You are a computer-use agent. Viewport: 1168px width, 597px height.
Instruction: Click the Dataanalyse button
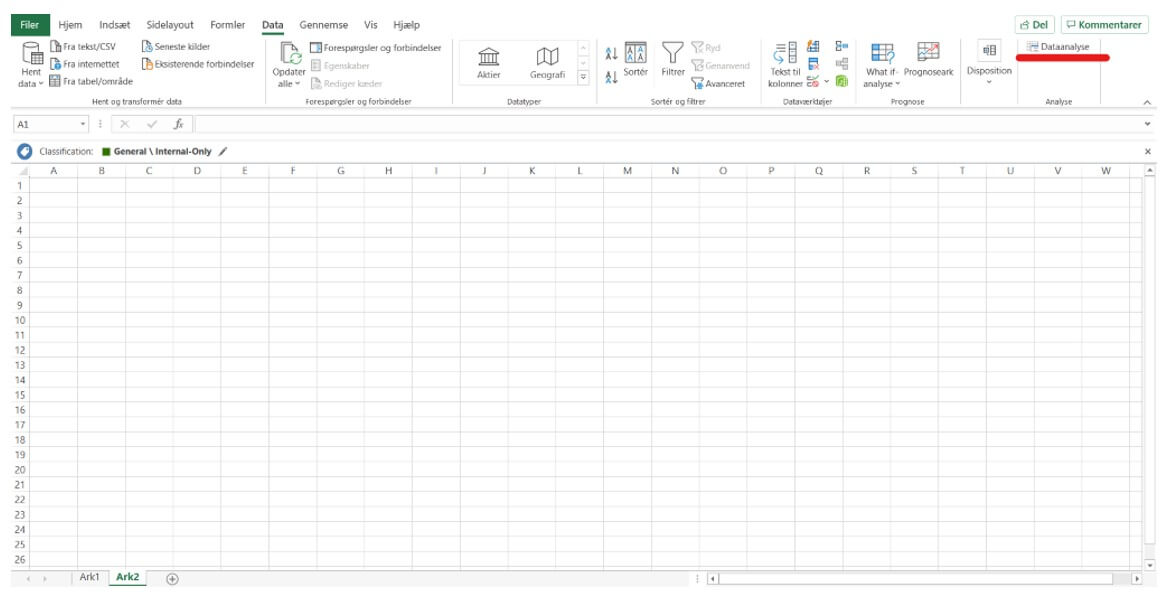1058,47
